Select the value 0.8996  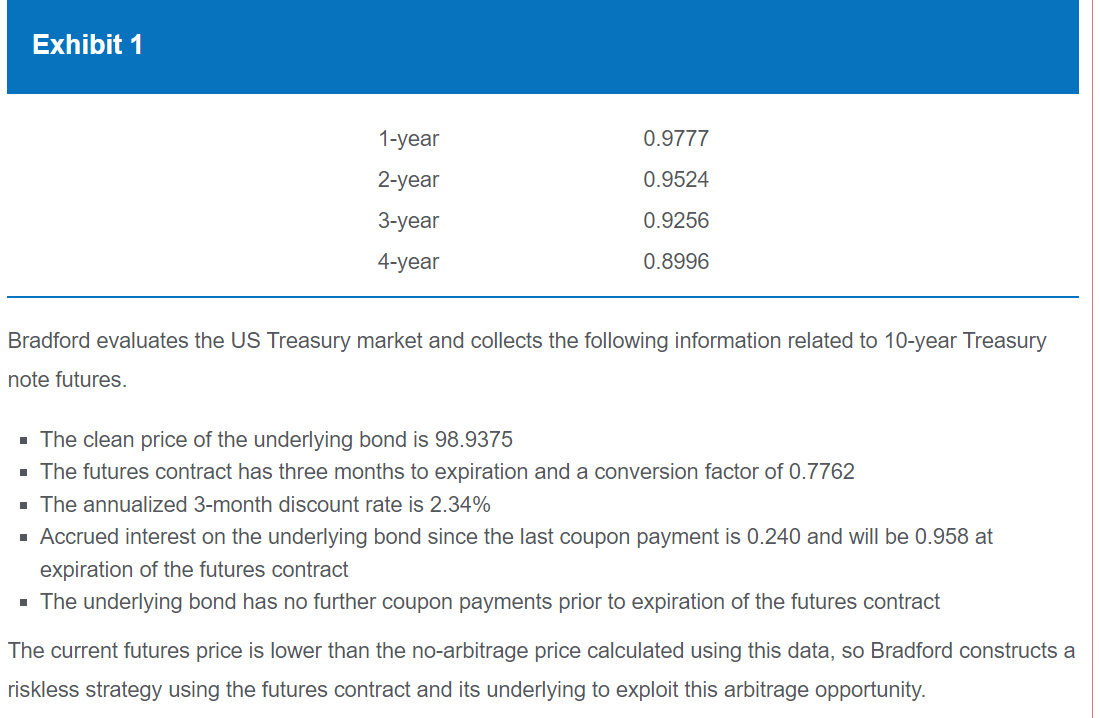click(676, 262)
